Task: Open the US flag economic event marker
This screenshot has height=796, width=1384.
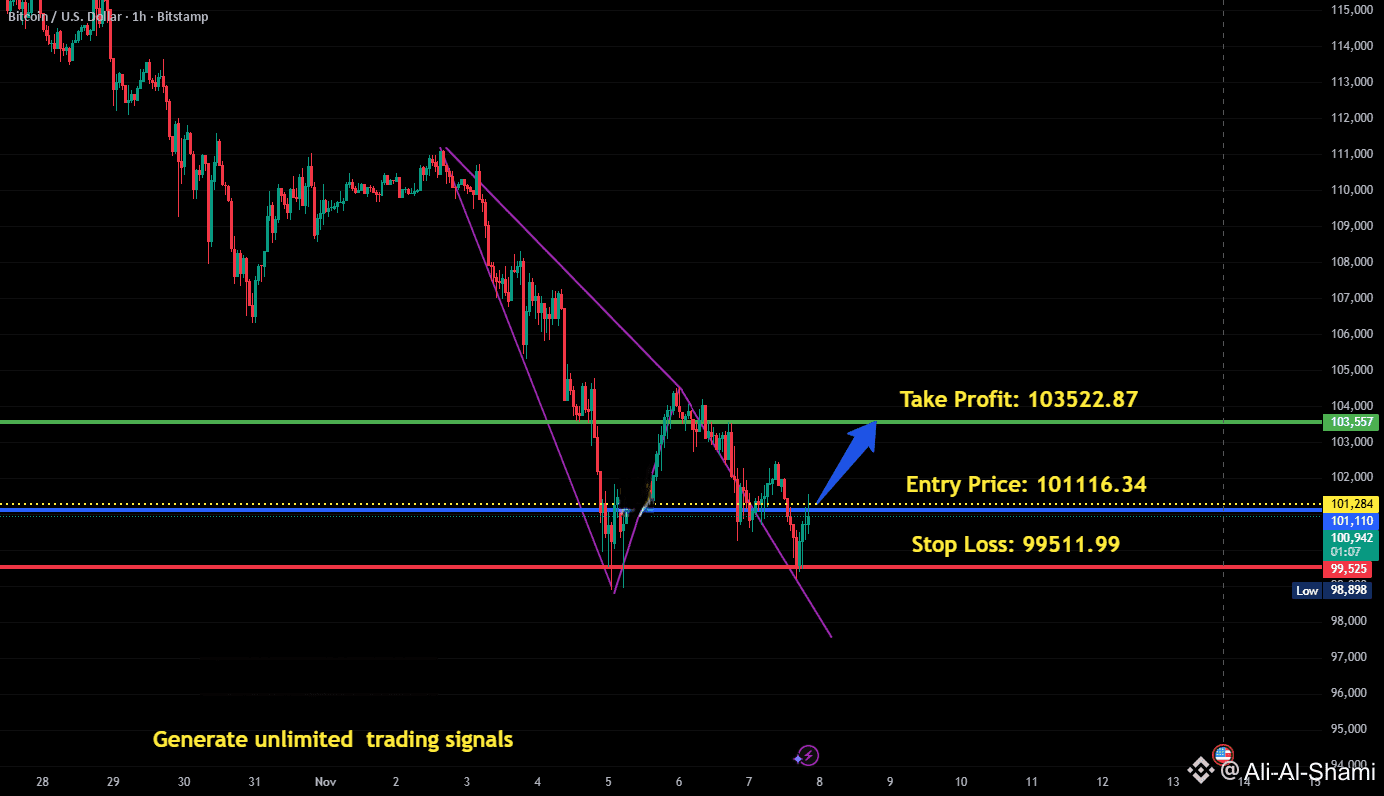Action: tap(1222, 753)
